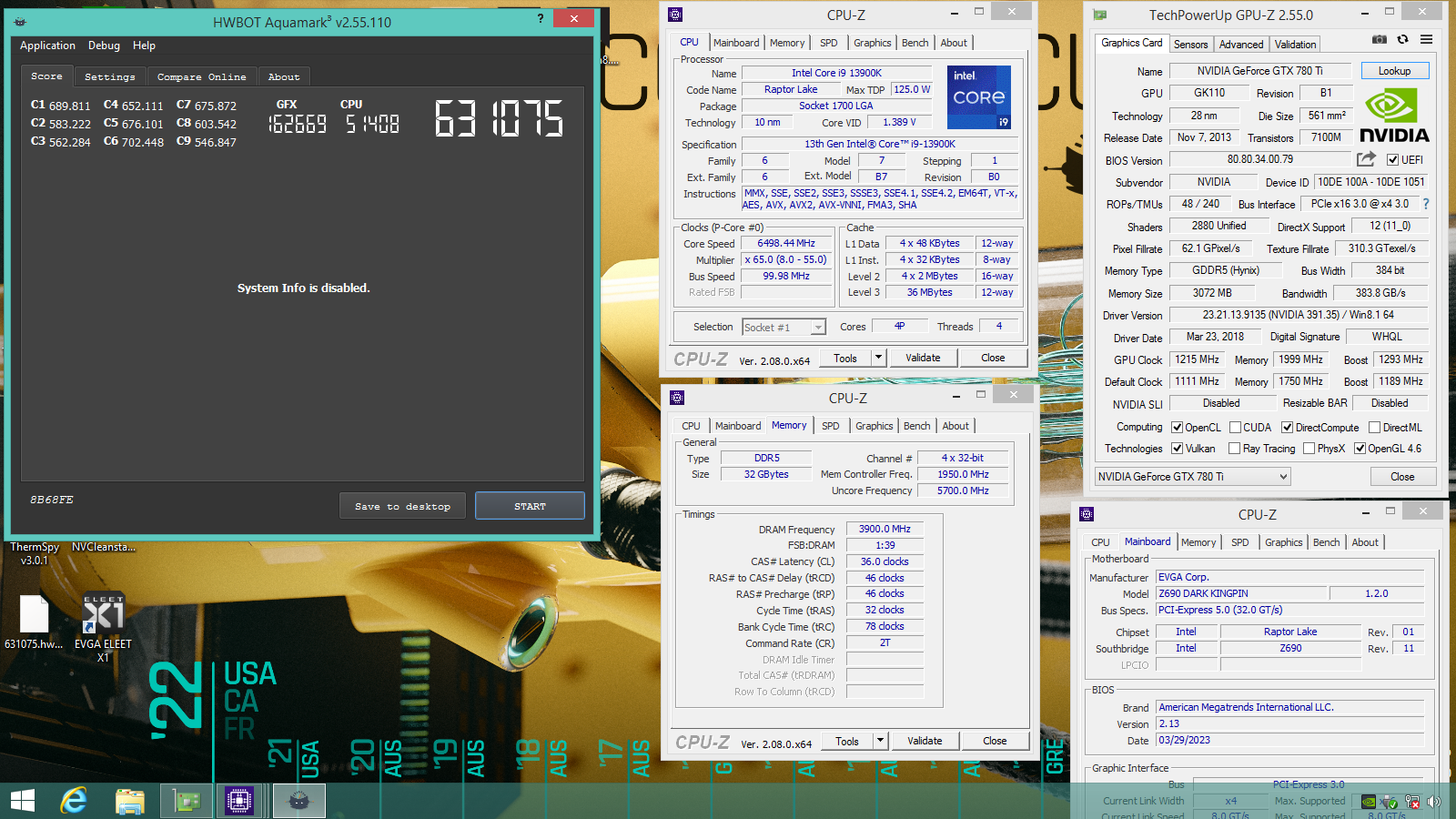This screenshot has width=1456, height=819.
Task: Click the volume speaker tray icon
Action: tap(1434, 802)
